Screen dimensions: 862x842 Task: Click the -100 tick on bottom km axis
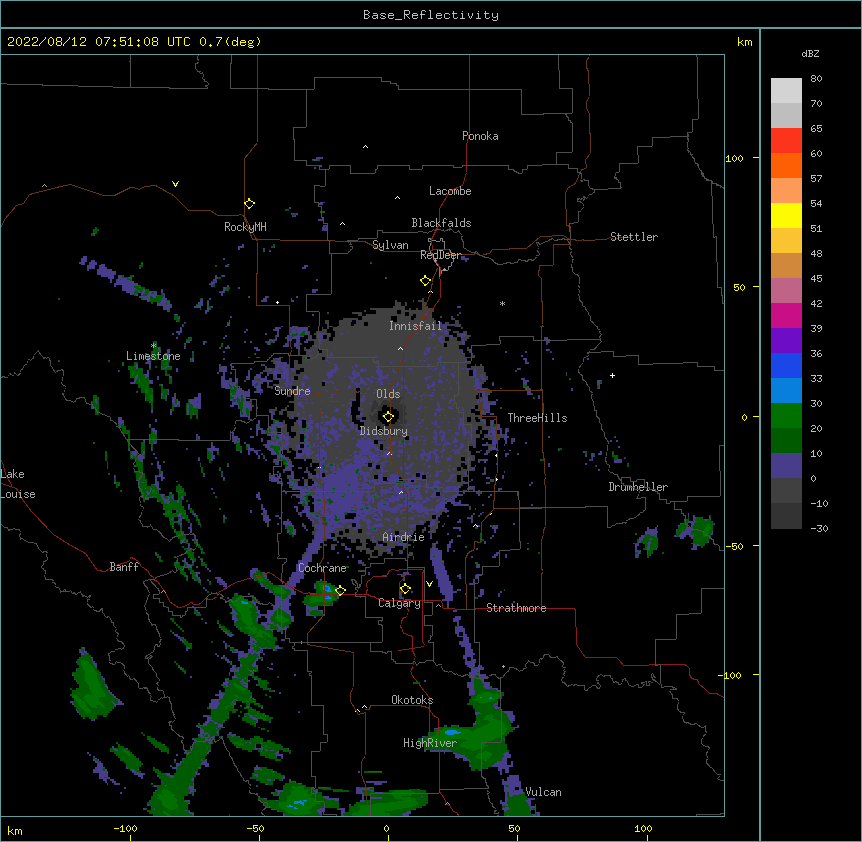125,828
